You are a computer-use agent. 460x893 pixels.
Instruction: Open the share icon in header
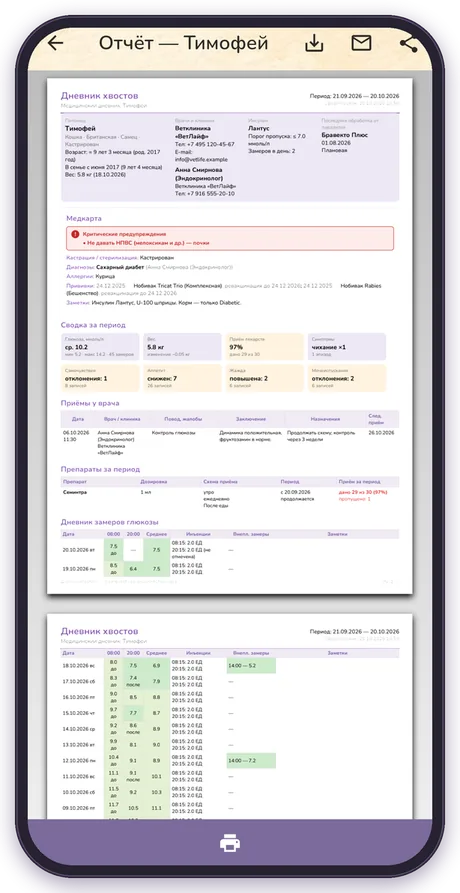(409, 43)
